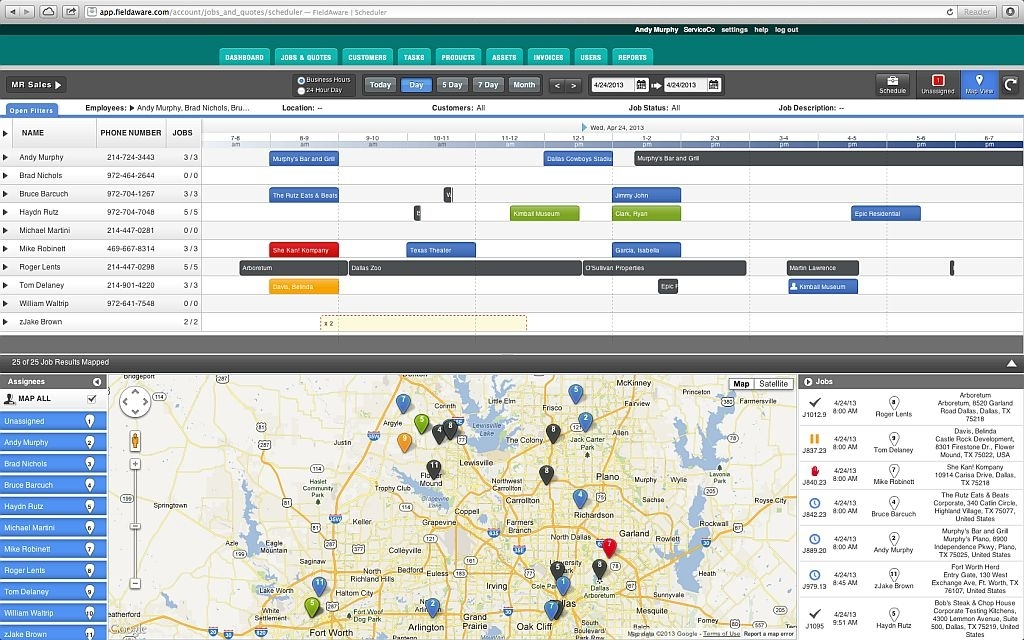Viewport: 1024px width, 640px height.
Task: Switch map to Satellite view
Action: click(773, 384)
